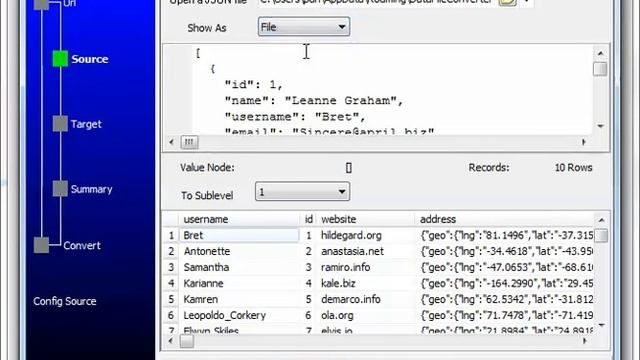Go to the Target wizard step

pyautogui.click(x=86, y=124)
